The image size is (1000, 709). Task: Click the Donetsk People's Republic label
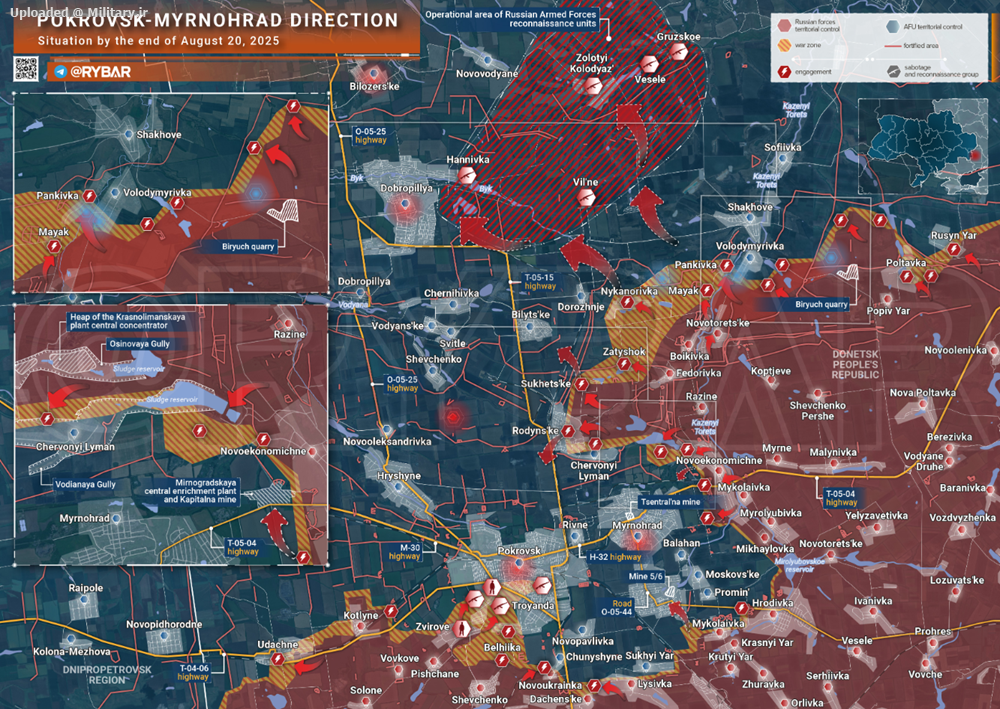(855, 364)
